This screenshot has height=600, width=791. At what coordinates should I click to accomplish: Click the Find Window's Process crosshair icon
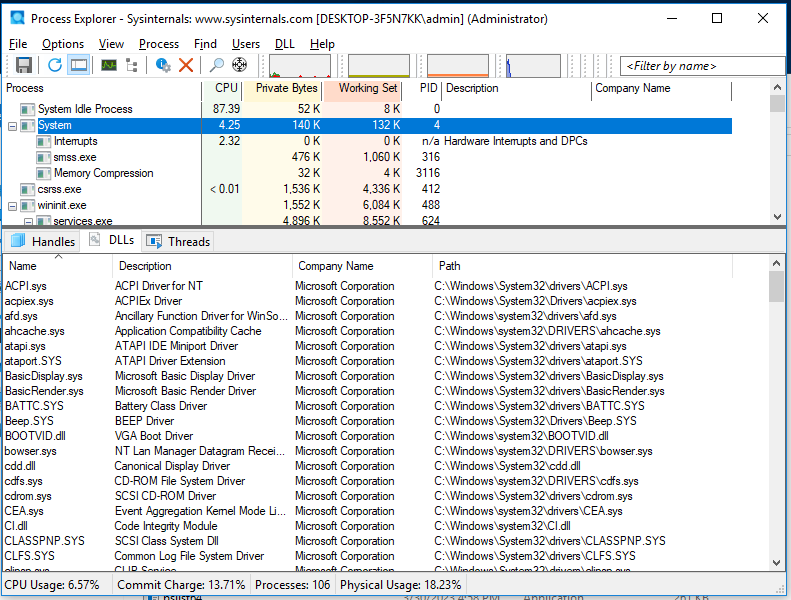click(240, 65)
